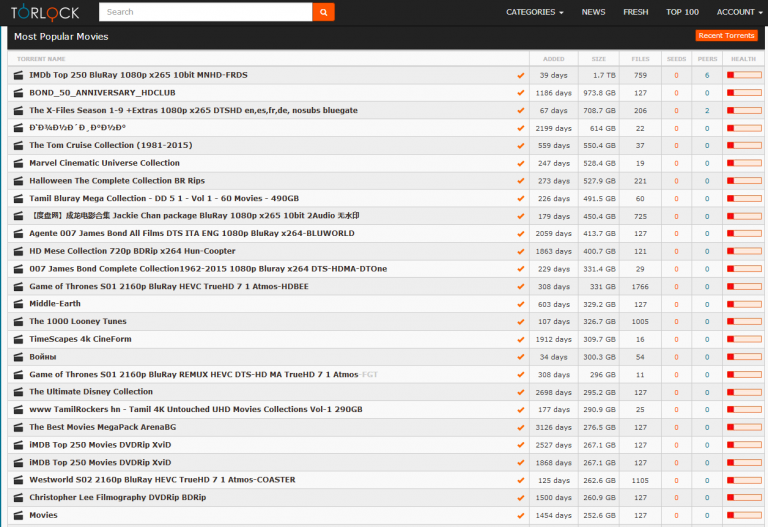Open BOND_50_ANNIVERSARY_HDCLUB torrent link
This screenshot has width=768, height=527.
pyautogui.click(x=102, y=93)
